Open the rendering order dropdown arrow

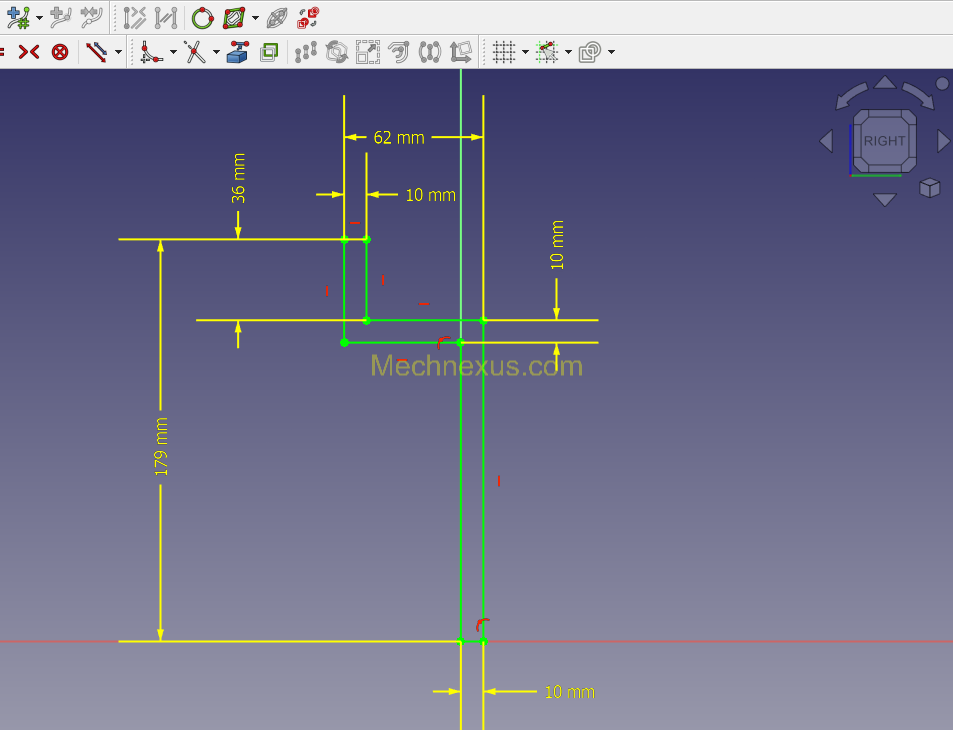(x=611, y=52)
